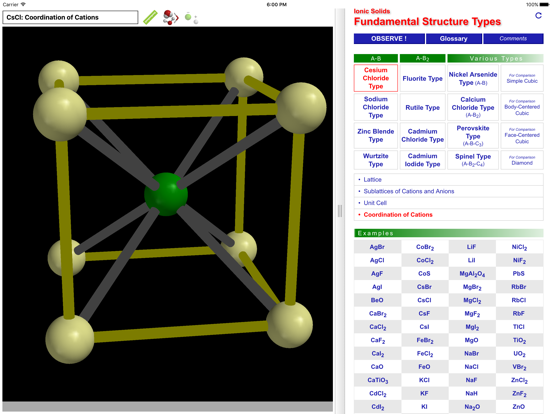Open the CdI2 example
This screenshot has width=552, height=414.
(377, 407)
